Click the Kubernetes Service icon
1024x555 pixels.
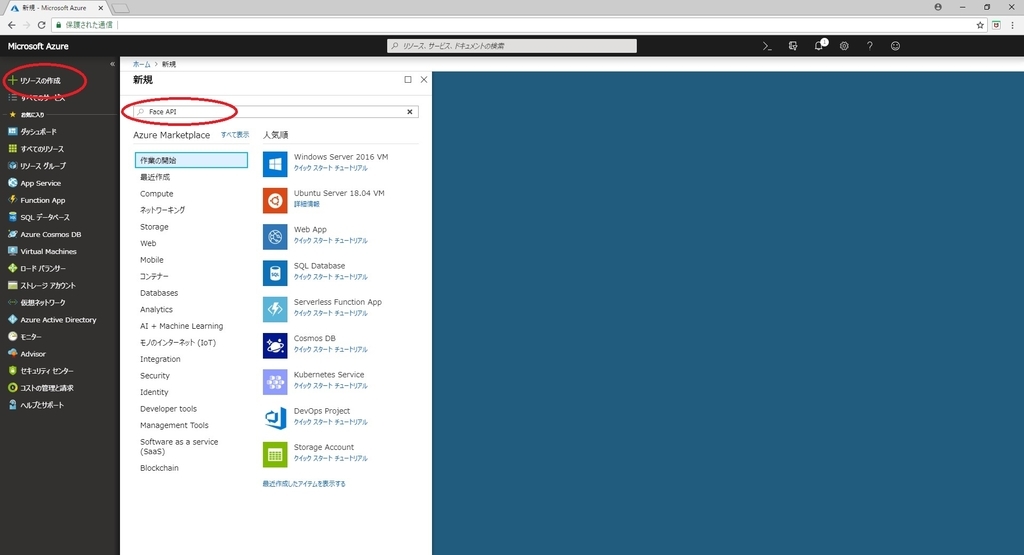(275, 382)
